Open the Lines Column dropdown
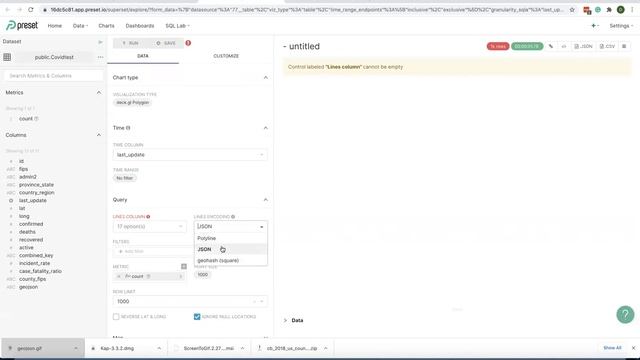The height and width of the screenshot is (360, 640). pyautogui.click(x=149, y=227)
